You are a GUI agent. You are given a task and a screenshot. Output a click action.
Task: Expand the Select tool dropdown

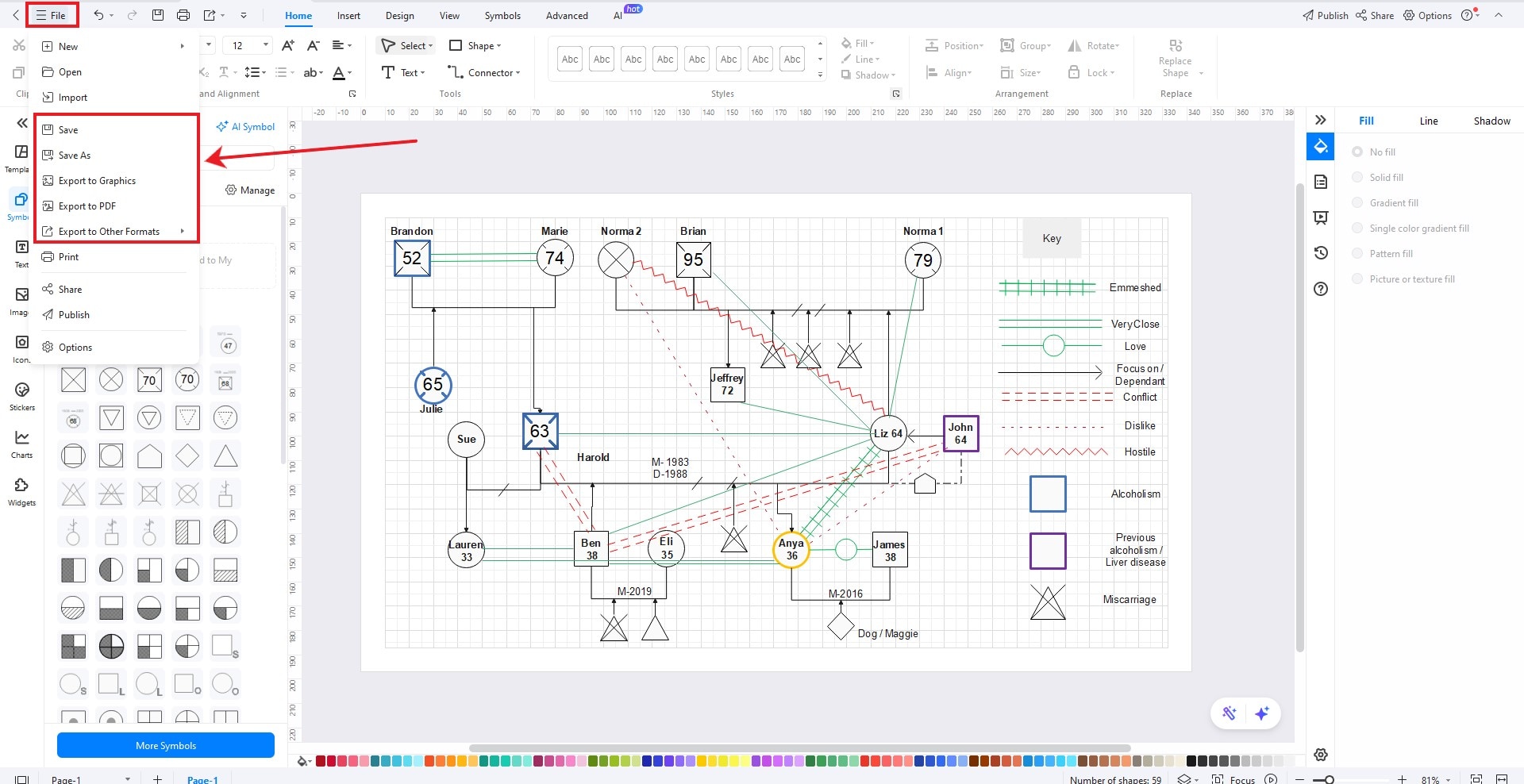tap(431, 46)
